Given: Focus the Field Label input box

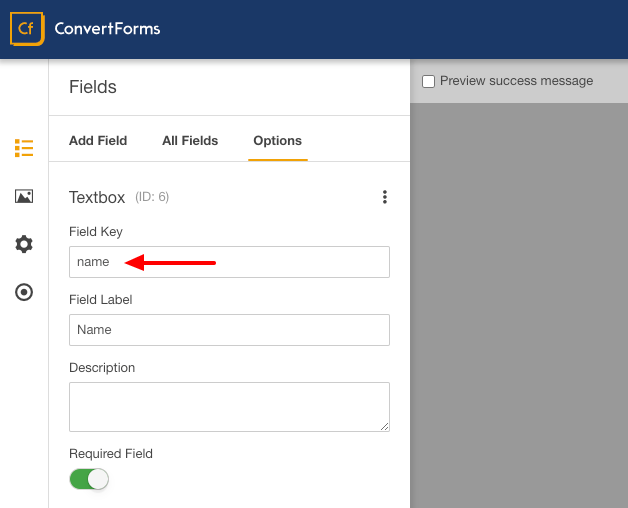Looking at the screenshot, I should coord(229,330).
